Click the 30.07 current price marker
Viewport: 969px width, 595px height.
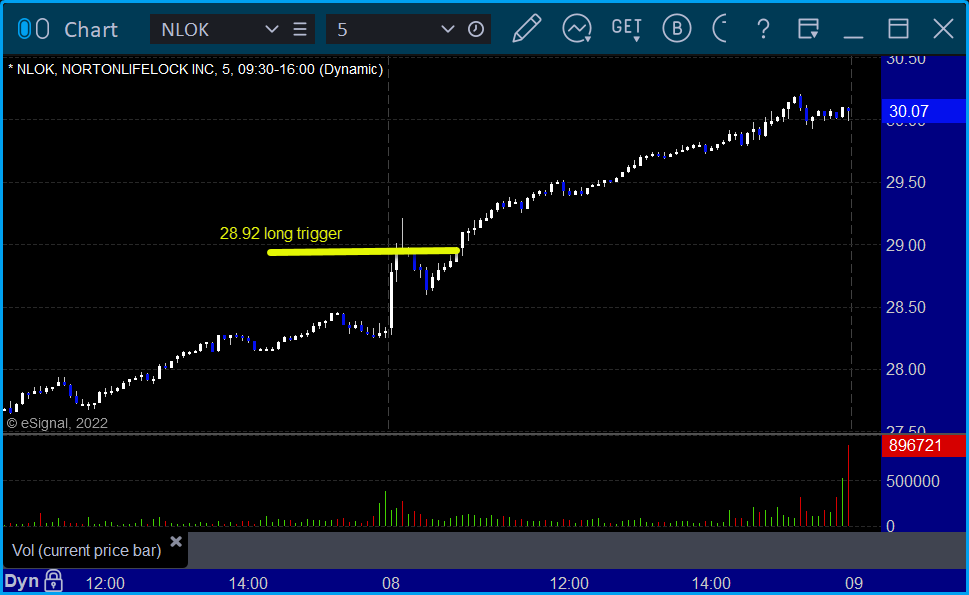(923, 111)
